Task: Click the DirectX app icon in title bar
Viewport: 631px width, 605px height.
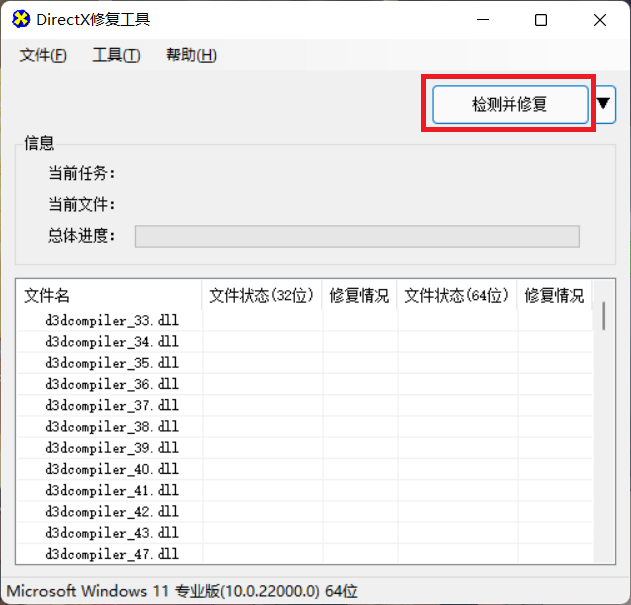Action: 20,20
